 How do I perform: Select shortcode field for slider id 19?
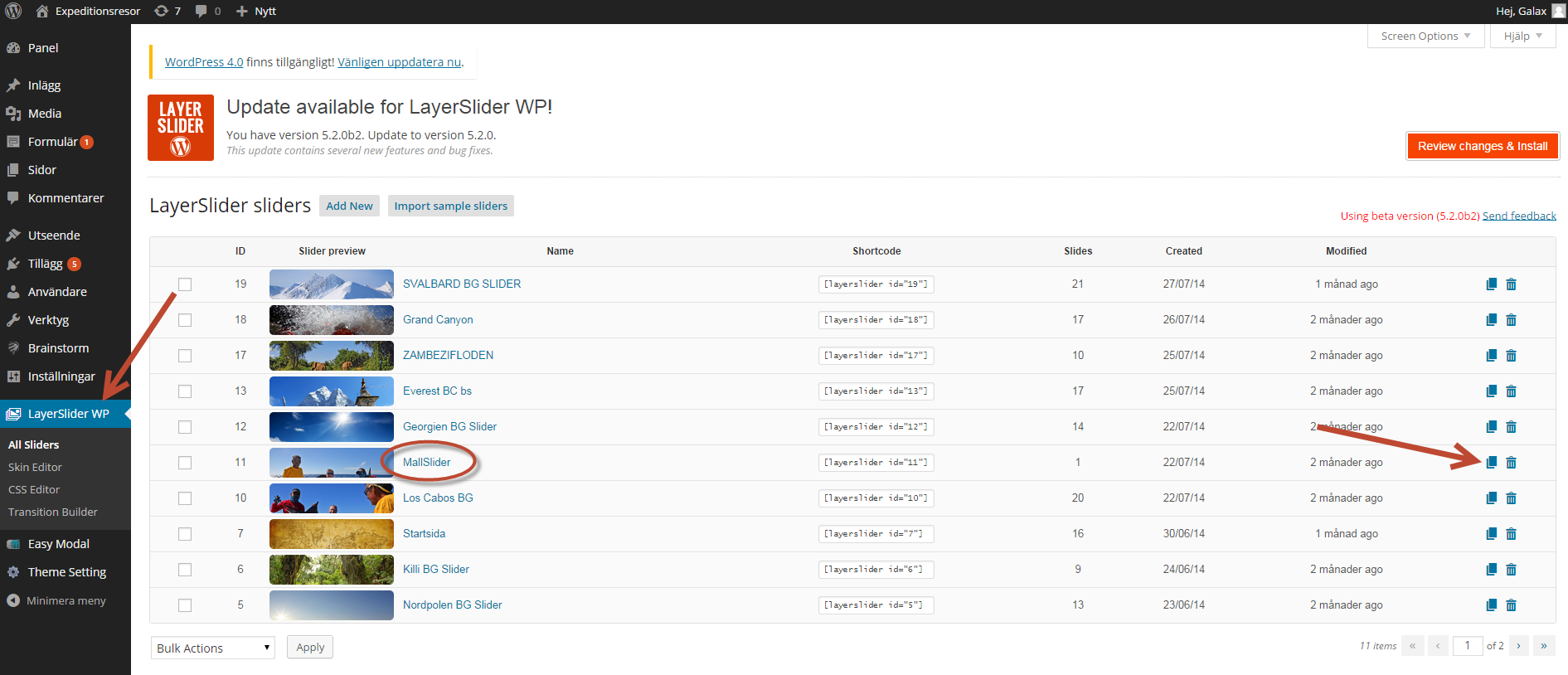tap(876, 284)
